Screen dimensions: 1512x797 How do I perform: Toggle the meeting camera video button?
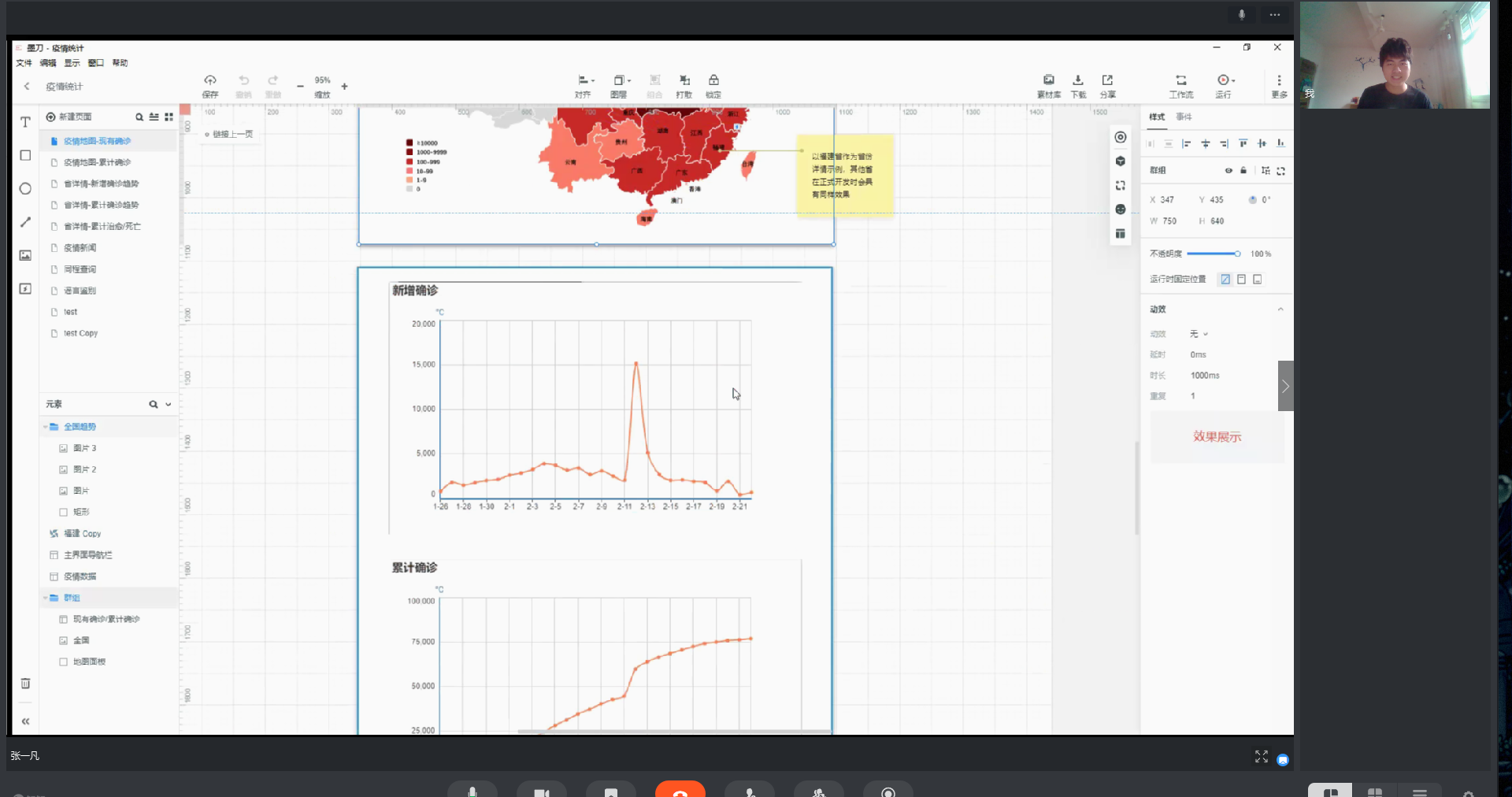[x=542, y=791]
